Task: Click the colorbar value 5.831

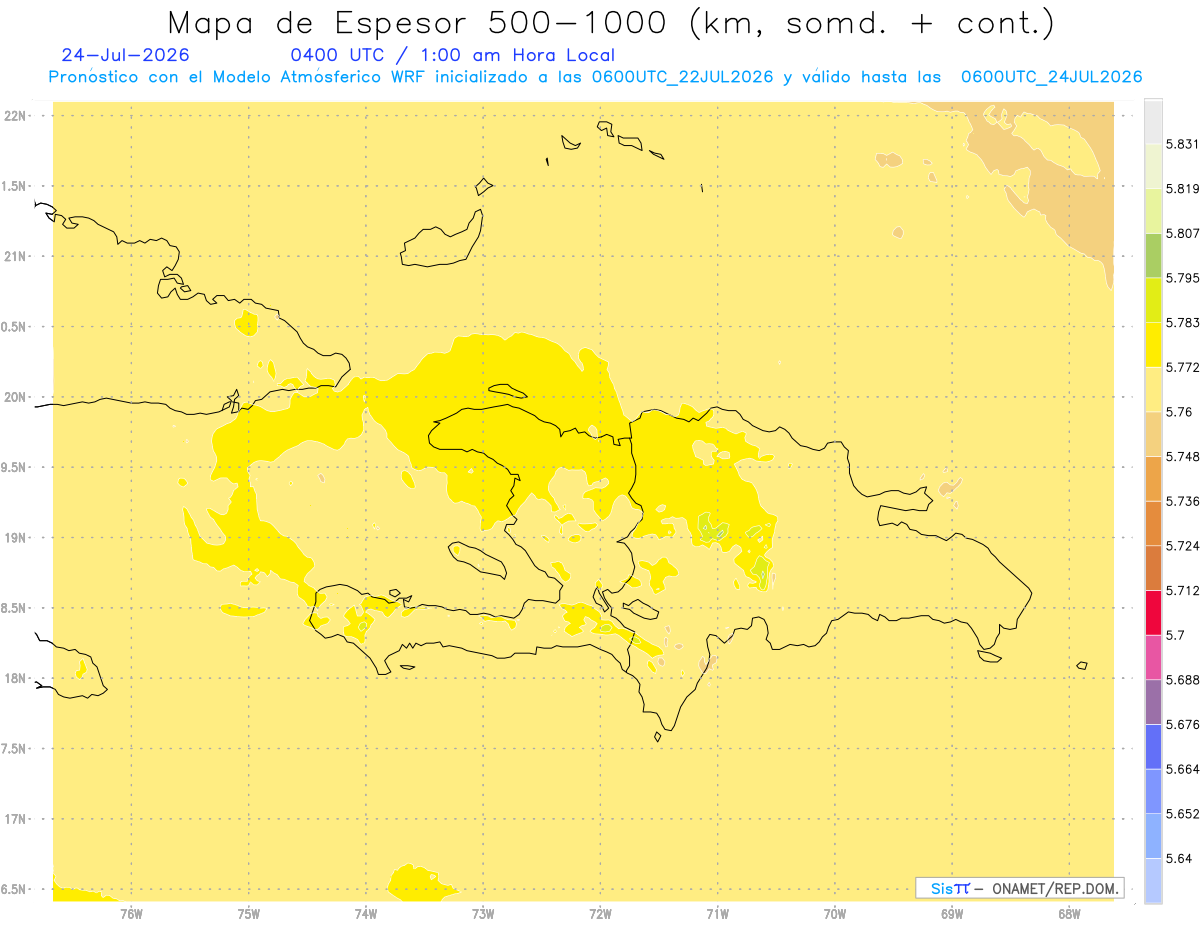Action: 1183,144
